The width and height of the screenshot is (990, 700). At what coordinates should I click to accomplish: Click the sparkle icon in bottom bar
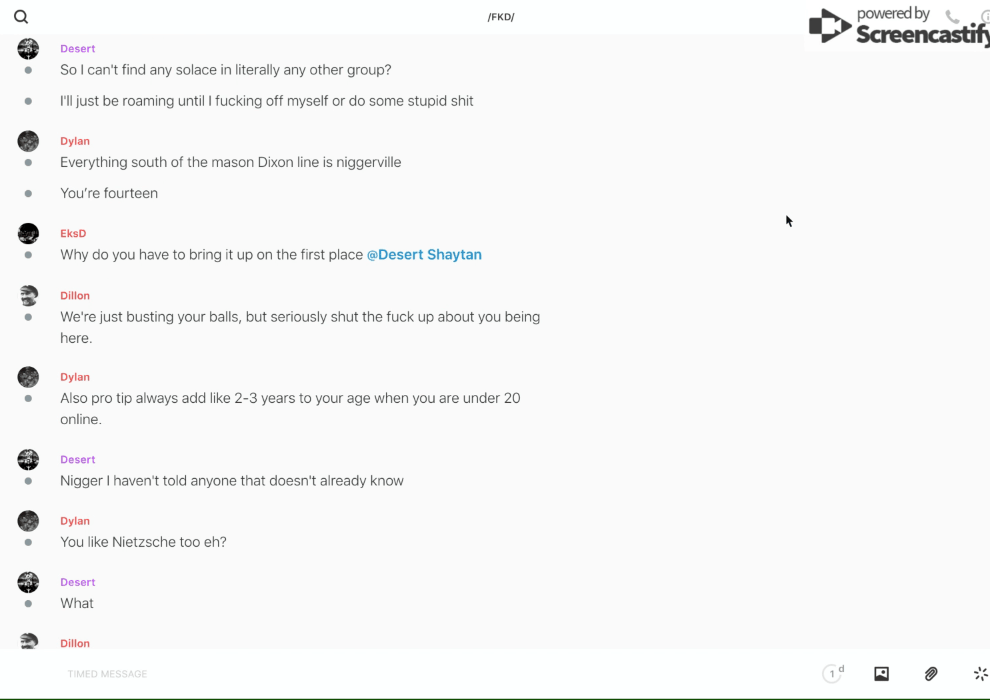coord(980,674)
